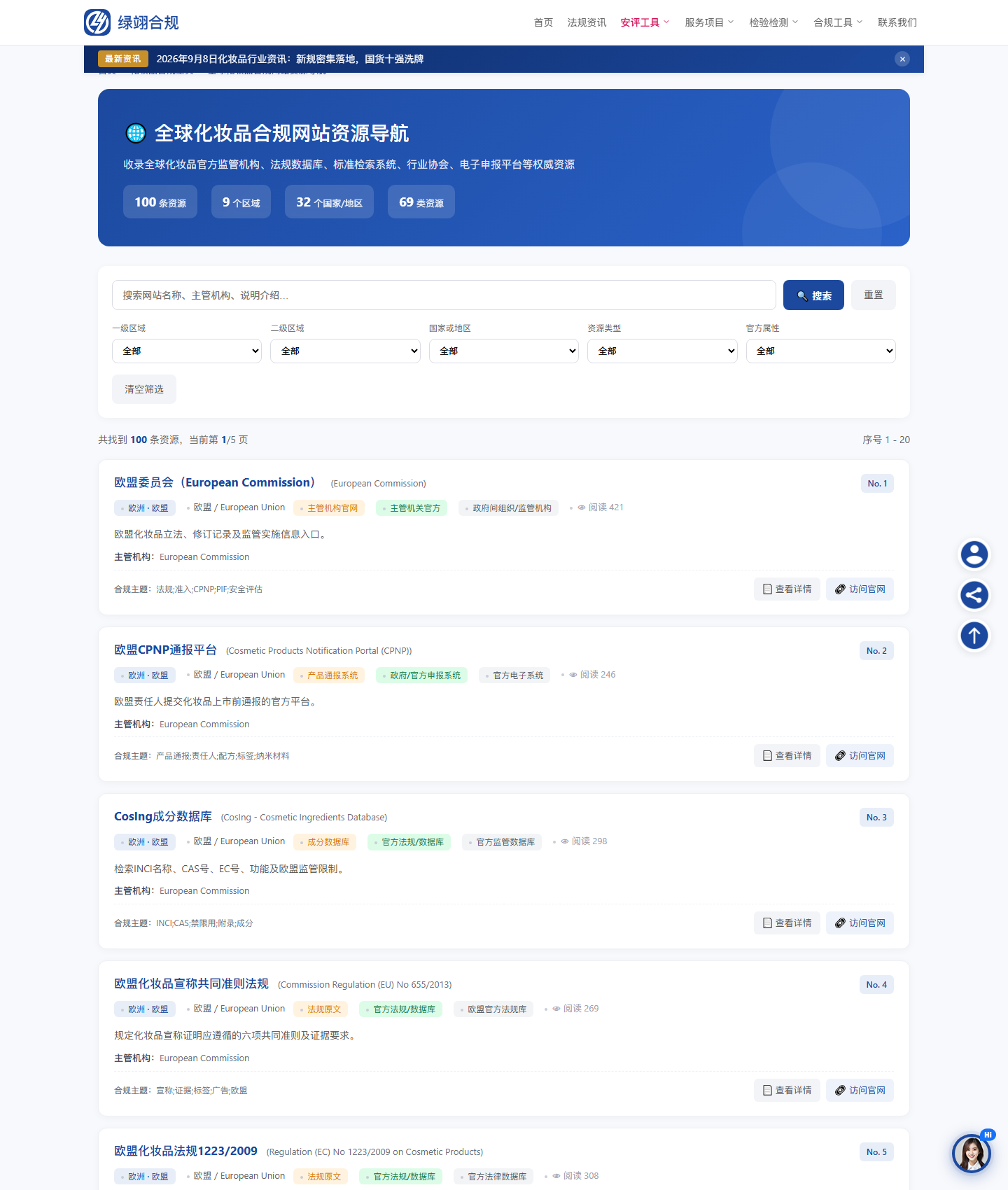Viewport: 1008px width, 1190px height.
Task: Expand the 安评工具 nav menu
Action: click(645, 22)
